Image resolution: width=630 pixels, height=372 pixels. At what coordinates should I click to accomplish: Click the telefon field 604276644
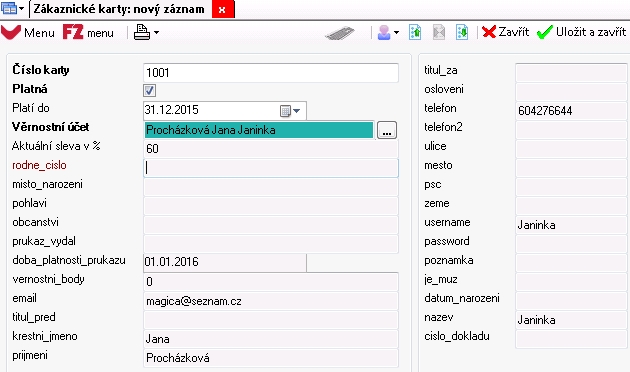click(571, 110)
